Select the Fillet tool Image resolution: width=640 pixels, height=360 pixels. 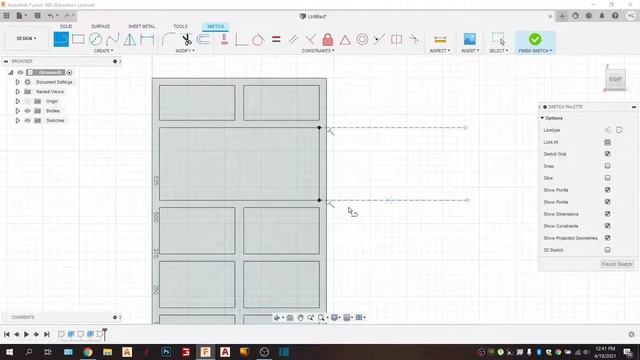[x=168, y=40]
